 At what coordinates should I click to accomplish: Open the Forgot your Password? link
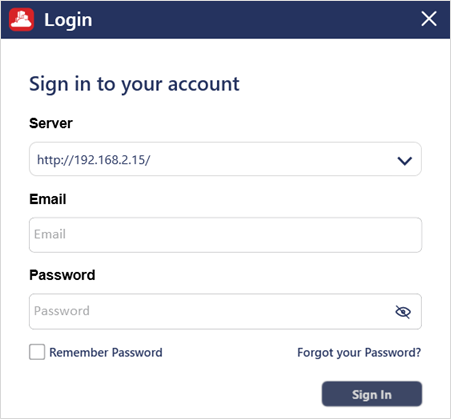click(359, 353)
